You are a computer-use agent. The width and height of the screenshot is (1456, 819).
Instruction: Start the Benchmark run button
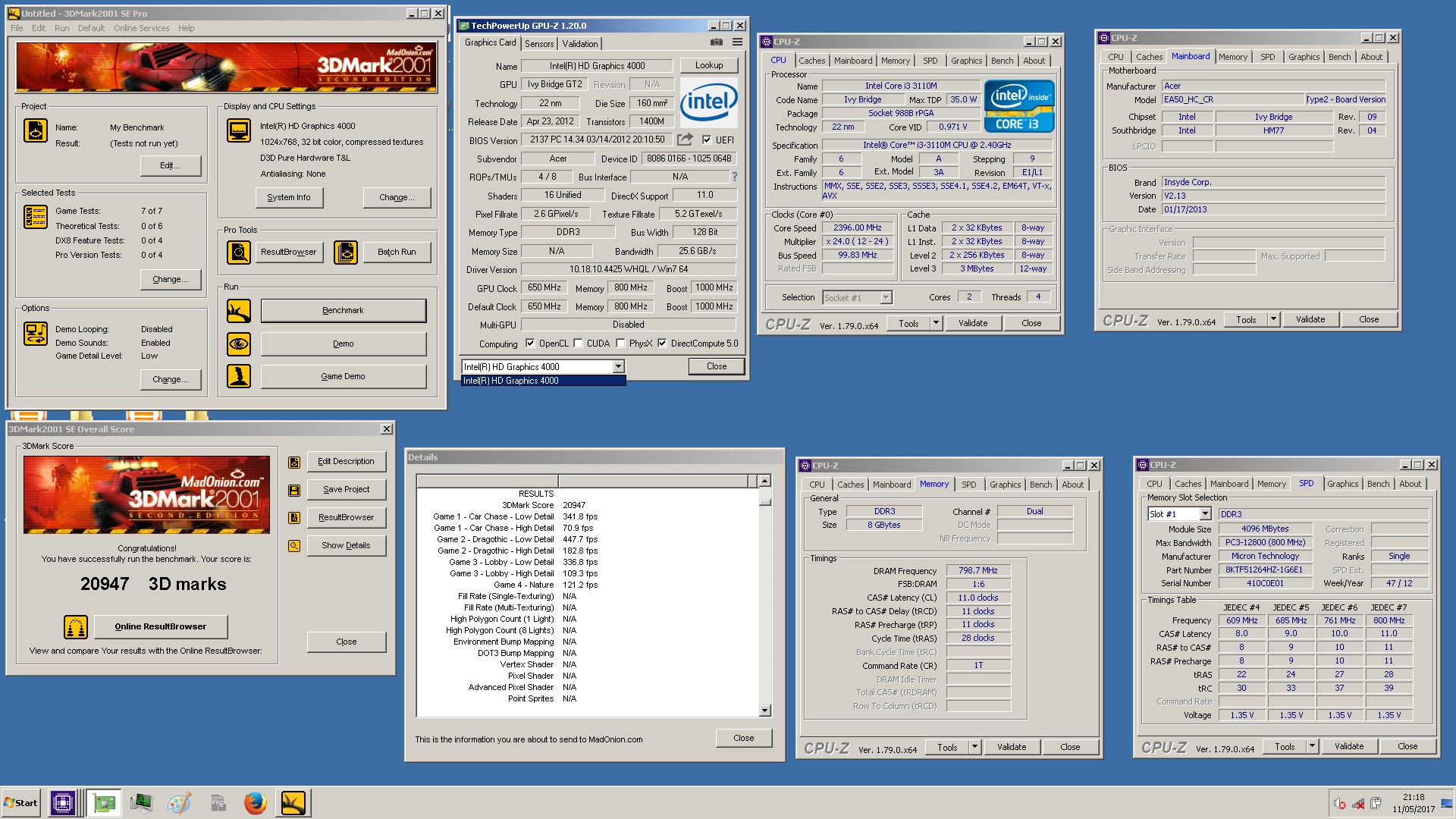[x=343, y=310]
